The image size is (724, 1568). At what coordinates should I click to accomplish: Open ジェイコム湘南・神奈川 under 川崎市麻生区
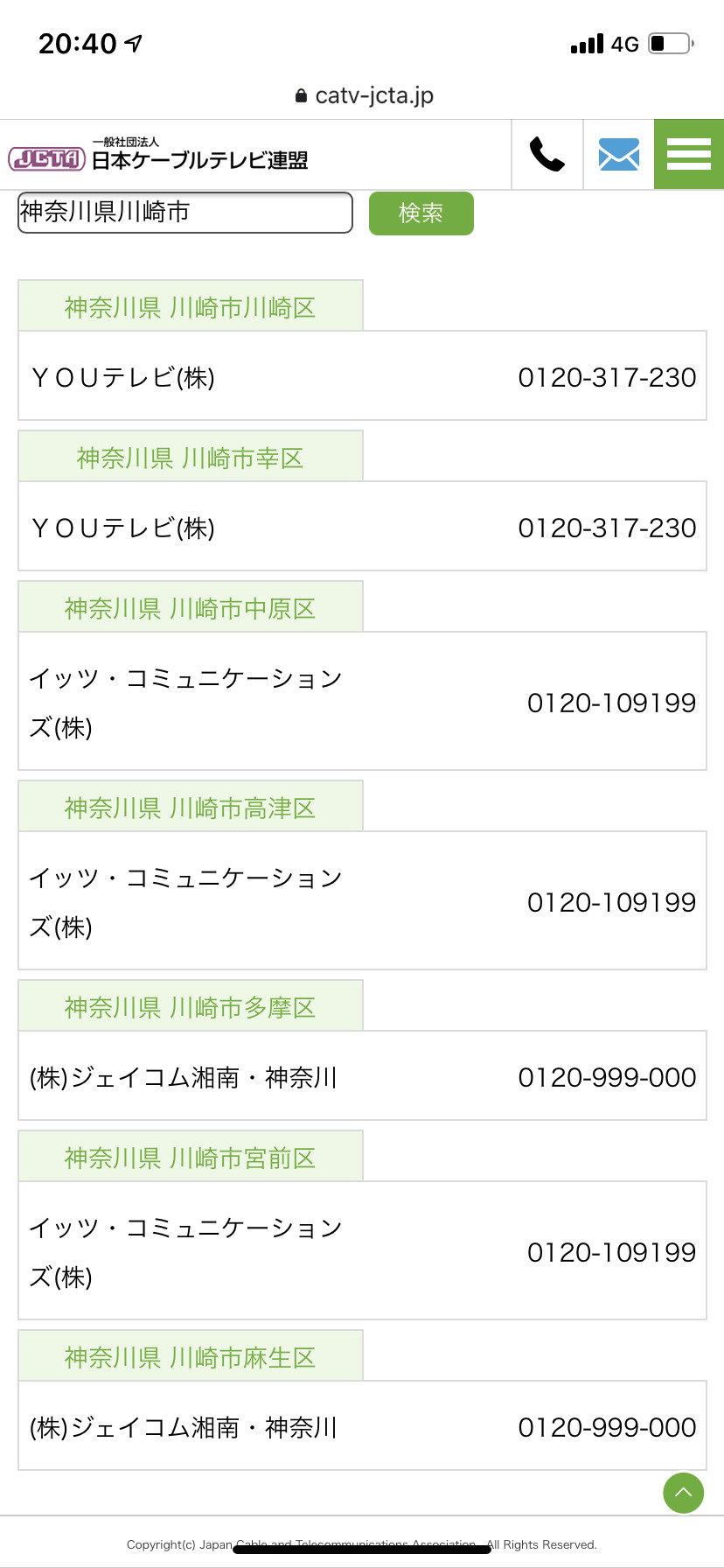(x=184, y=1427)
